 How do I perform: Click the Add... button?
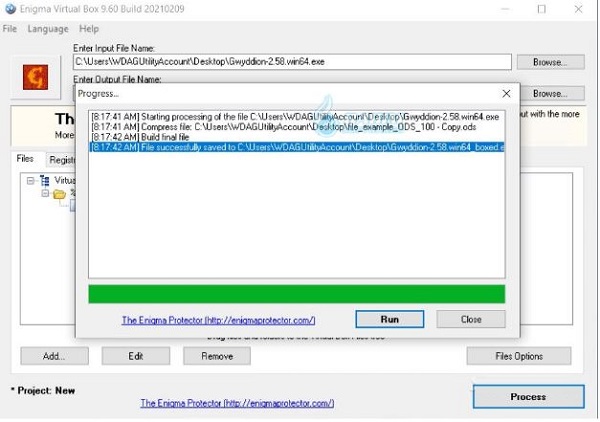coord(54,356)
